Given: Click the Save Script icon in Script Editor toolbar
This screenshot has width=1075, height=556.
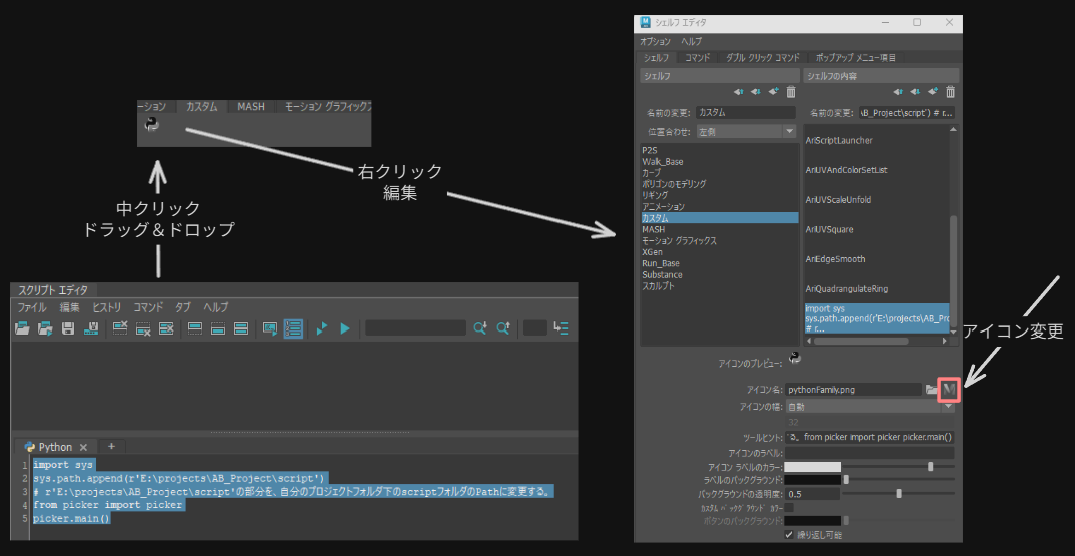Looking at the screenshot, I should 68,328.
